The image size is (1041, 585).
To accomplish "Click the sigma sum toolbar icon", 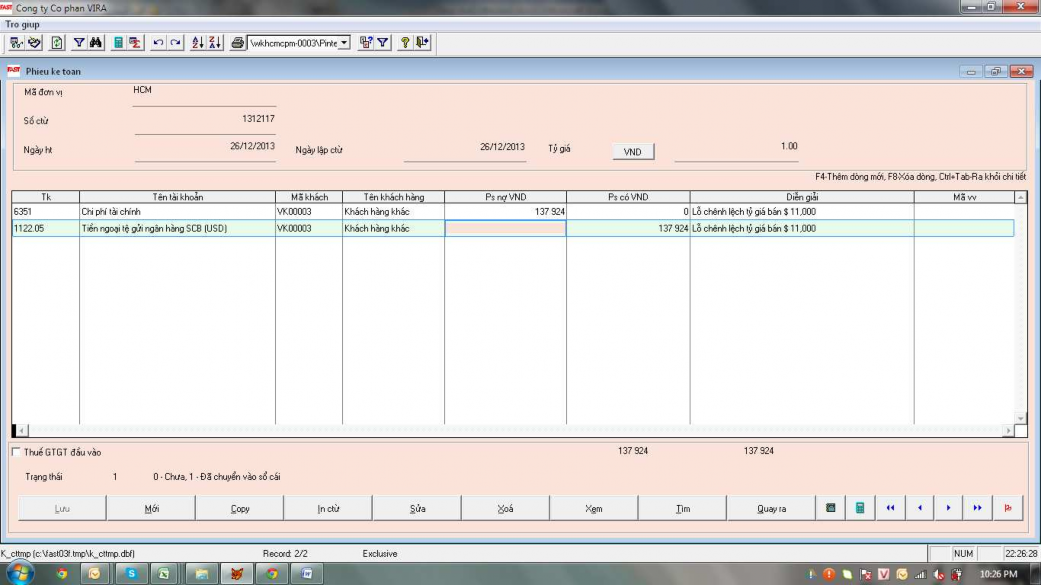I will 134,43.
